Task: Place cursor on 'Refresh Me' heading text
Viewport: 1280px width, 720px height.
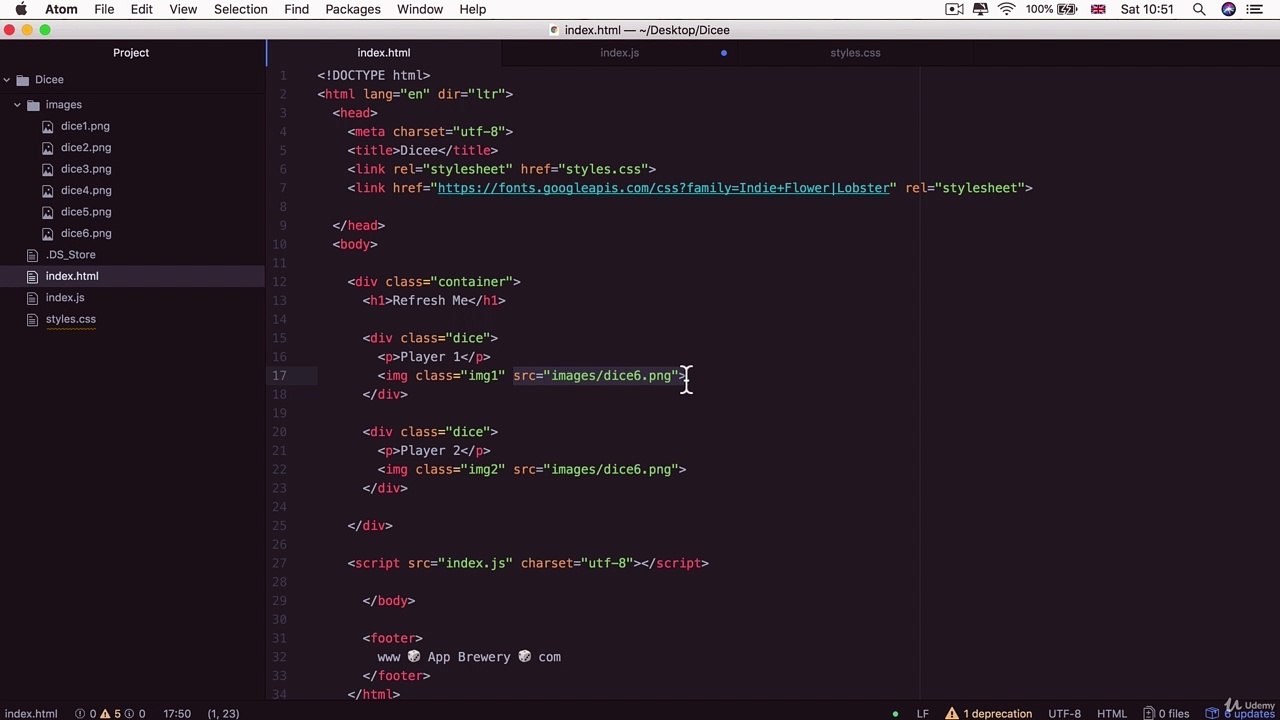Action: [431, 301]
